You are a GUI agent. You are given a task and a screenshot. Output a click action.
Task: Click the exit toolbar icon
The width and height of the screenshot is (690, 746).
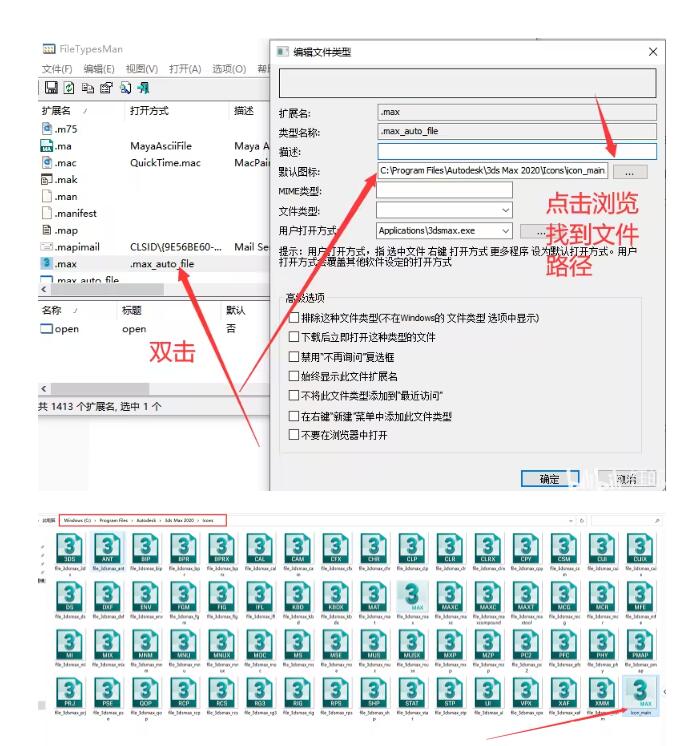pos(143,88)
